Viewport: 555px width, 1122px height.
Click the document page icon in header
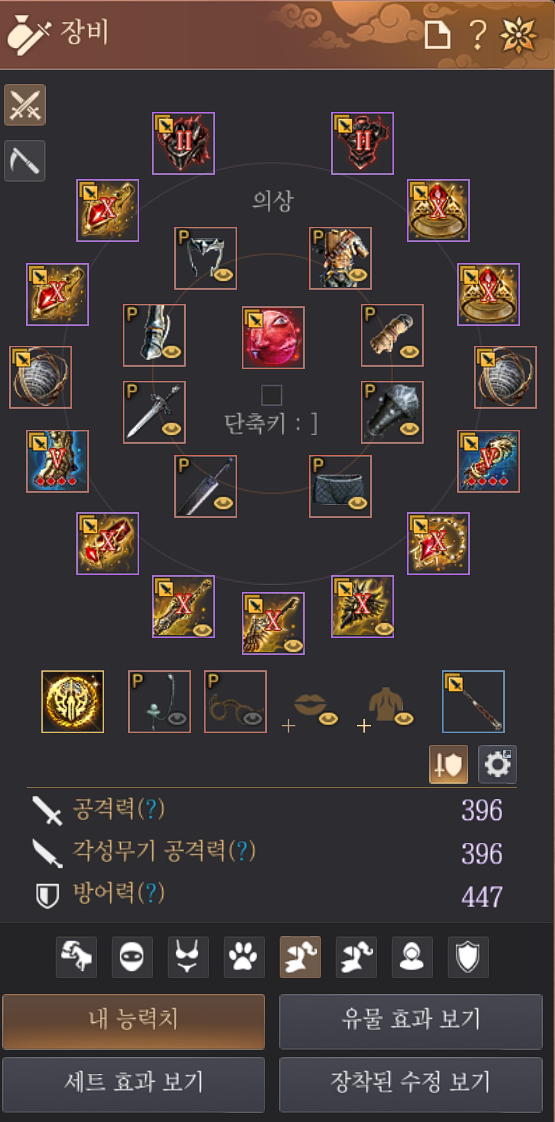click(438, 34)
